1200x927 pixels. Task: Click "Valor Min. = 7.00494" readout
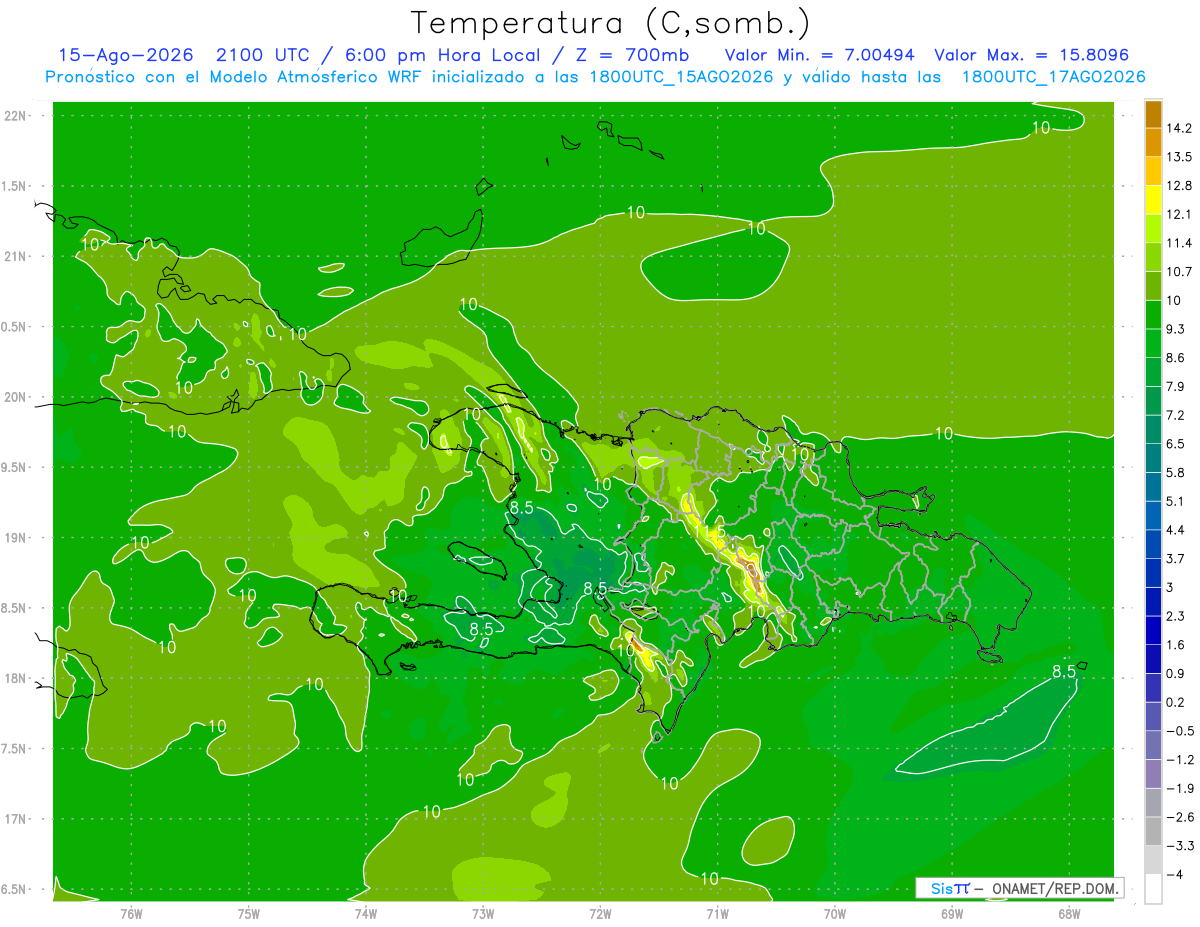point(820,55)
